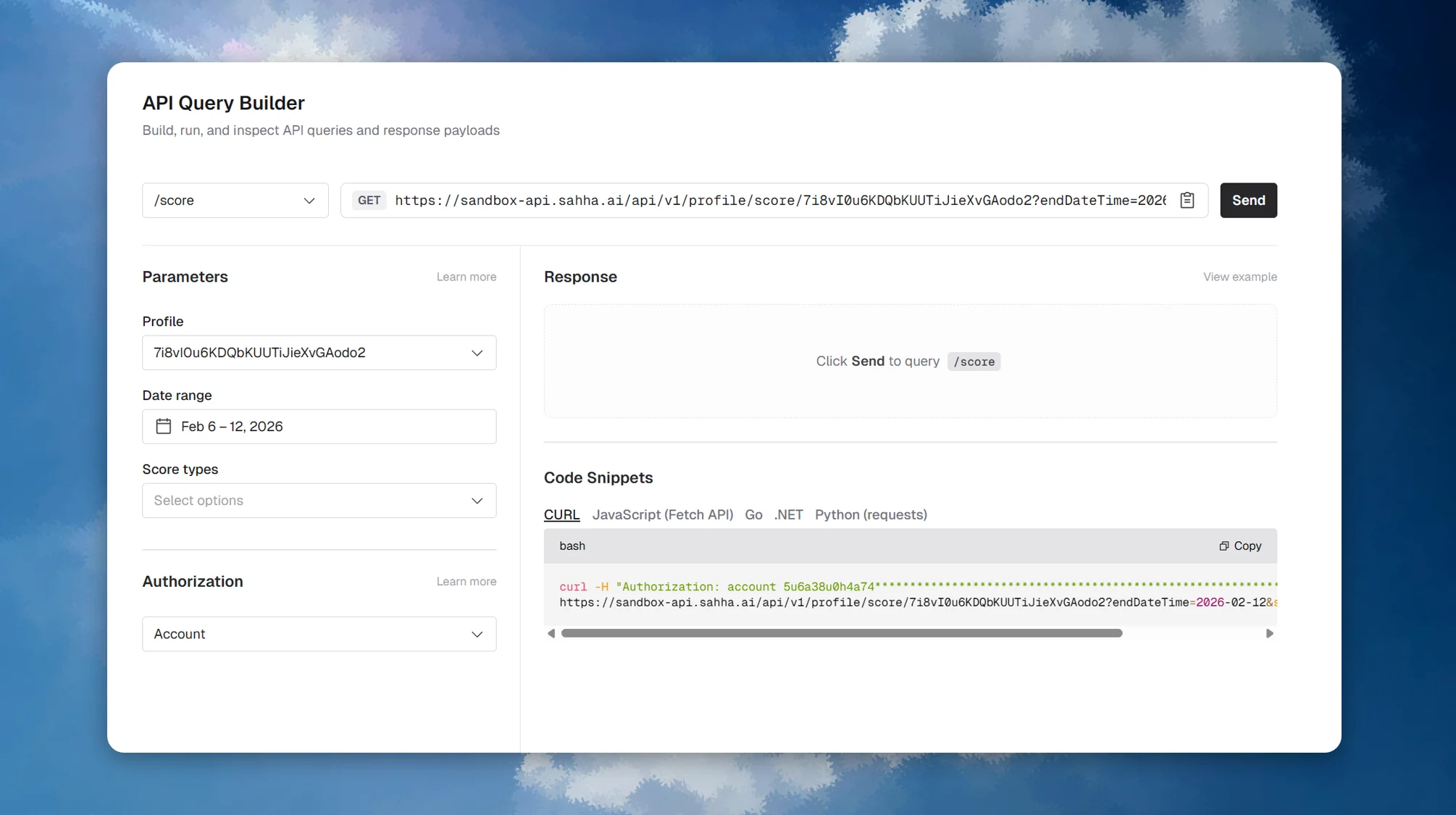1456x815 pixels.
Task: Open the calendar icon in Date range
Action: point(164,427)
